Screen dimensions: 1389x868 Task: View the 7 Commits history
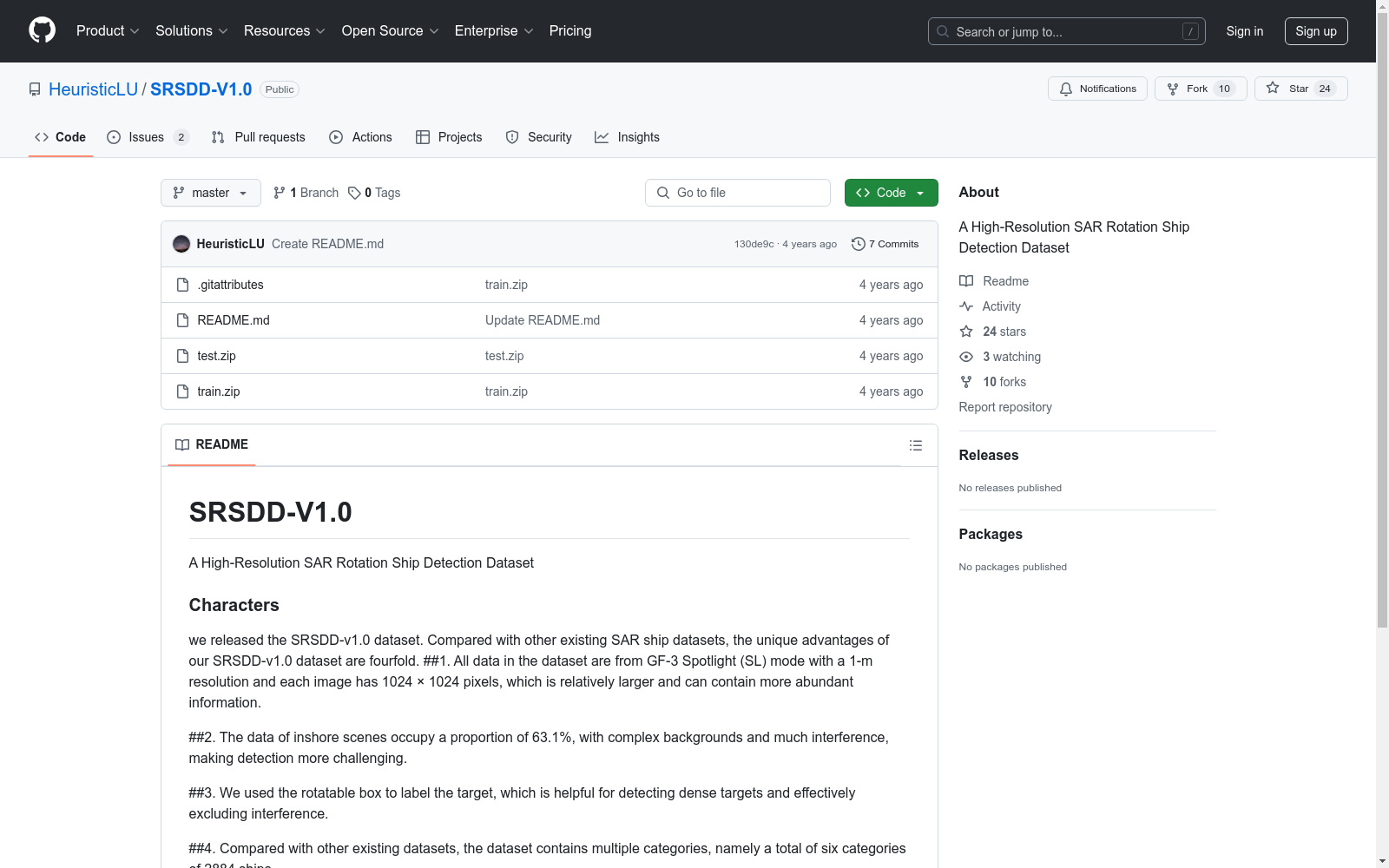(885, 244)
